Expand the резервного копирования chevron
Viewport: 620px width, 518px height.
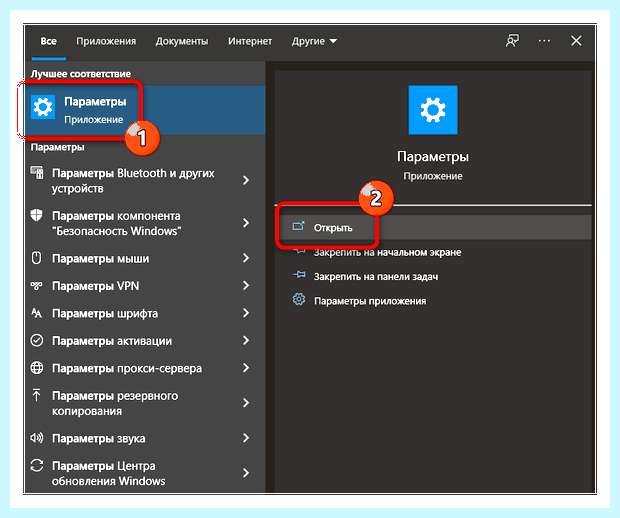246,403
